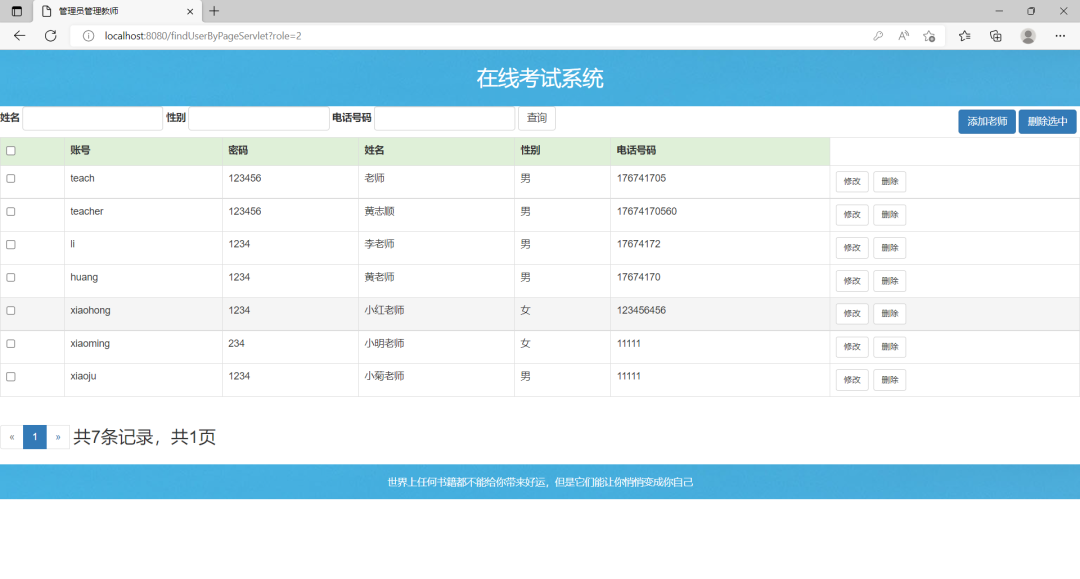The image size is (1080, 579).
Task: Open site information icon in address bar
Action: (88, 36)
